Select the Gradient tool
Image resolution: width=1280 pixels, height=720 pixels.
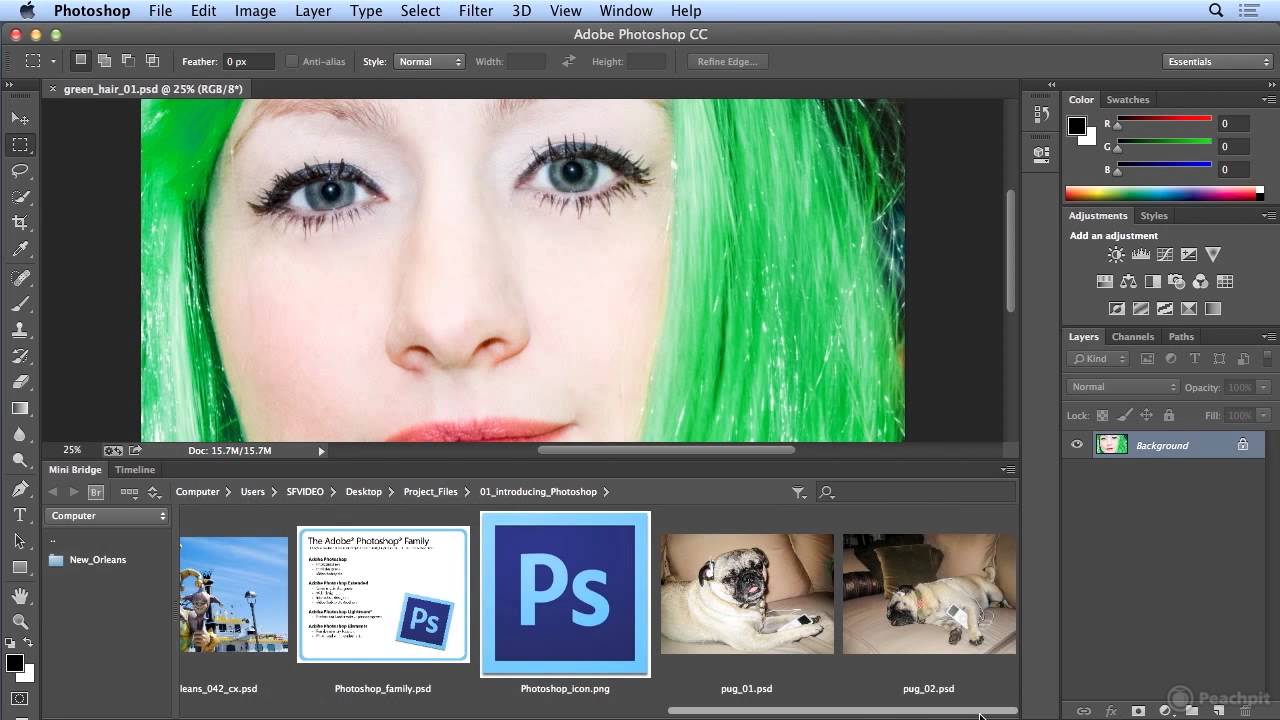pyautogui.click(x=19, y=408)
